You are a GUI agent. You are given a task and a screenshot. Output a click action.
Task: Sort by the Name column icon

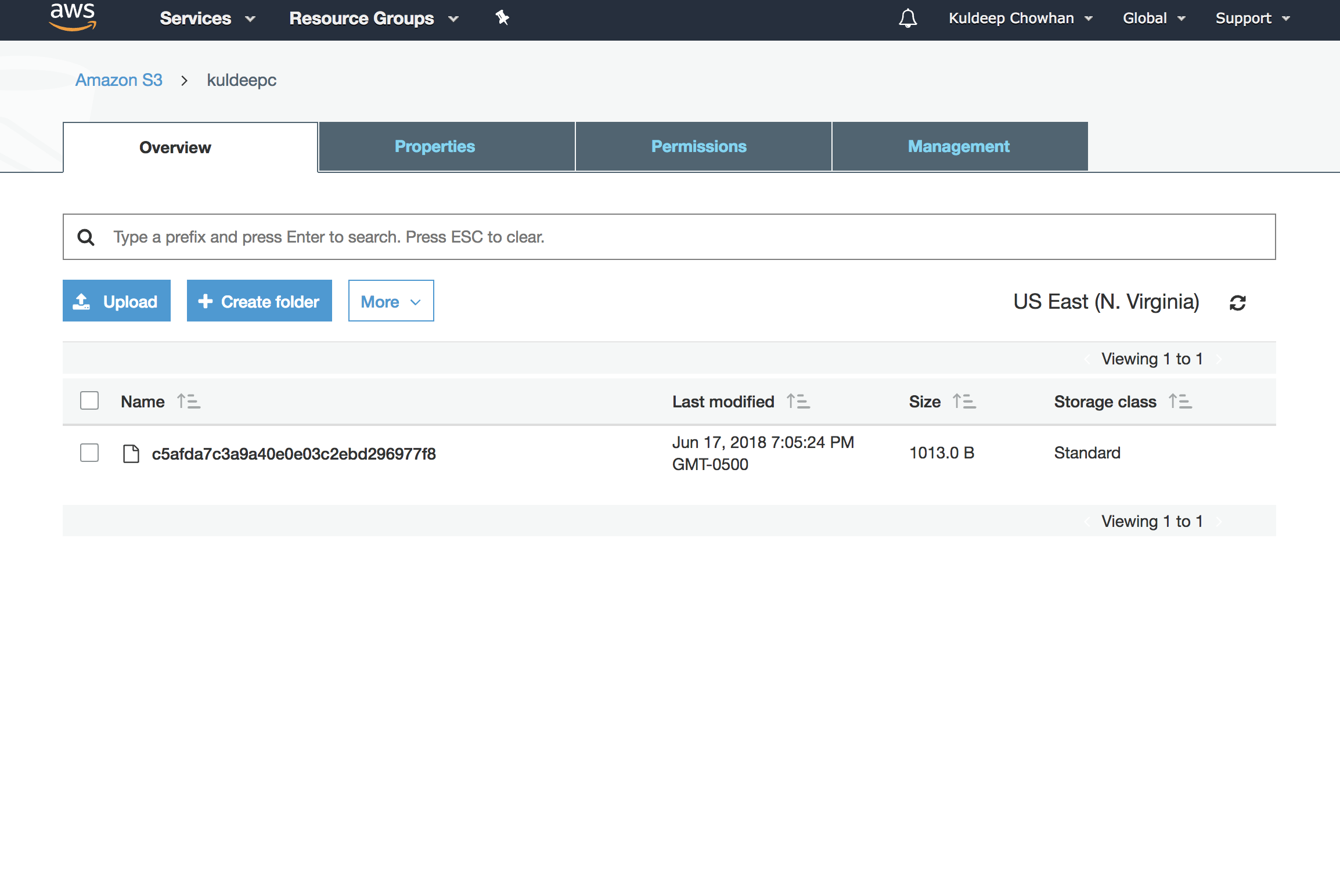(x=189, y=401)
